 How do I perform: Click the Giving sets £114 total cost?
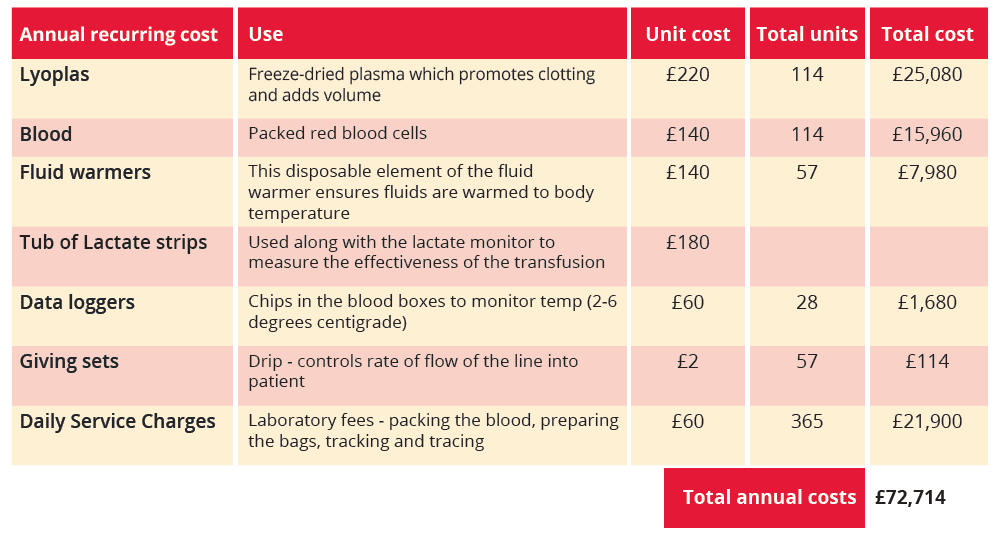927,361
